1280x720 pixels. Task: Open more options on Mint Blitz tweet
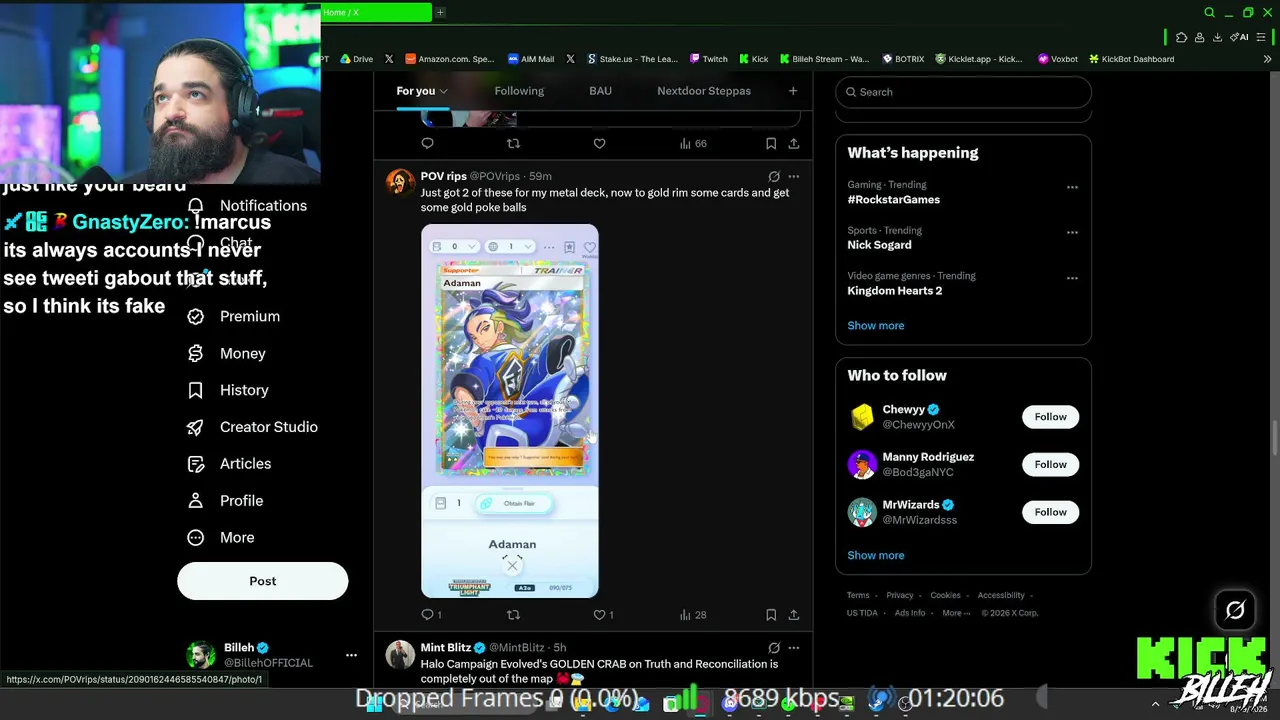[793, 648]
